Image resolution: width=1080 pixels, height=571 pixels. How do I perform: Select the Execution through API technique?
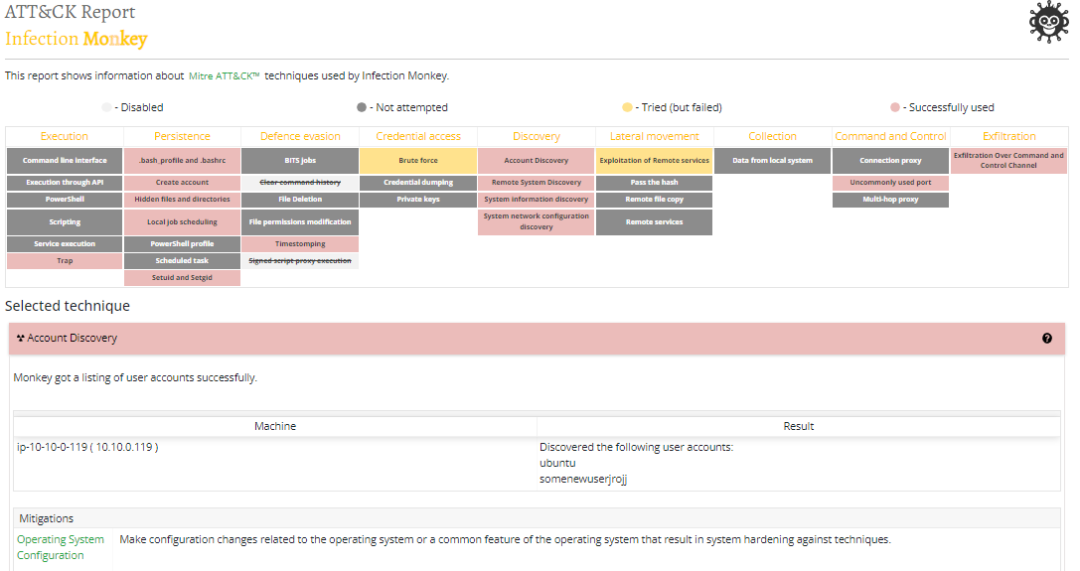65,183
